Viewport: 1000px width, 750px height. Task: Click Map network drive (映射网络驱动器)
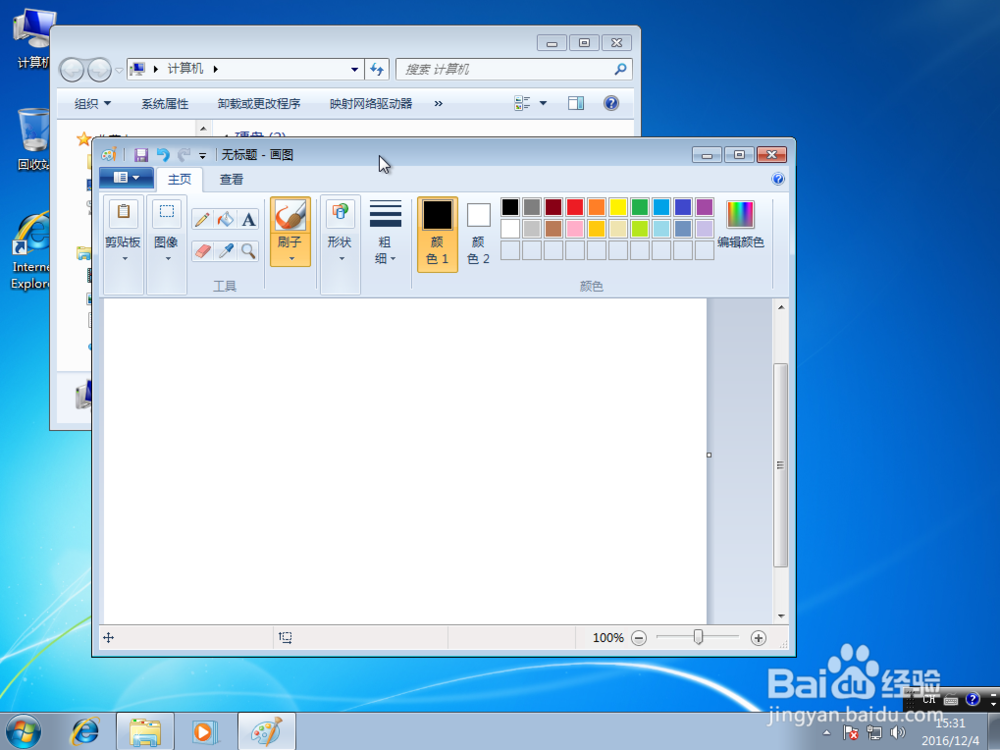click(371, 103)
